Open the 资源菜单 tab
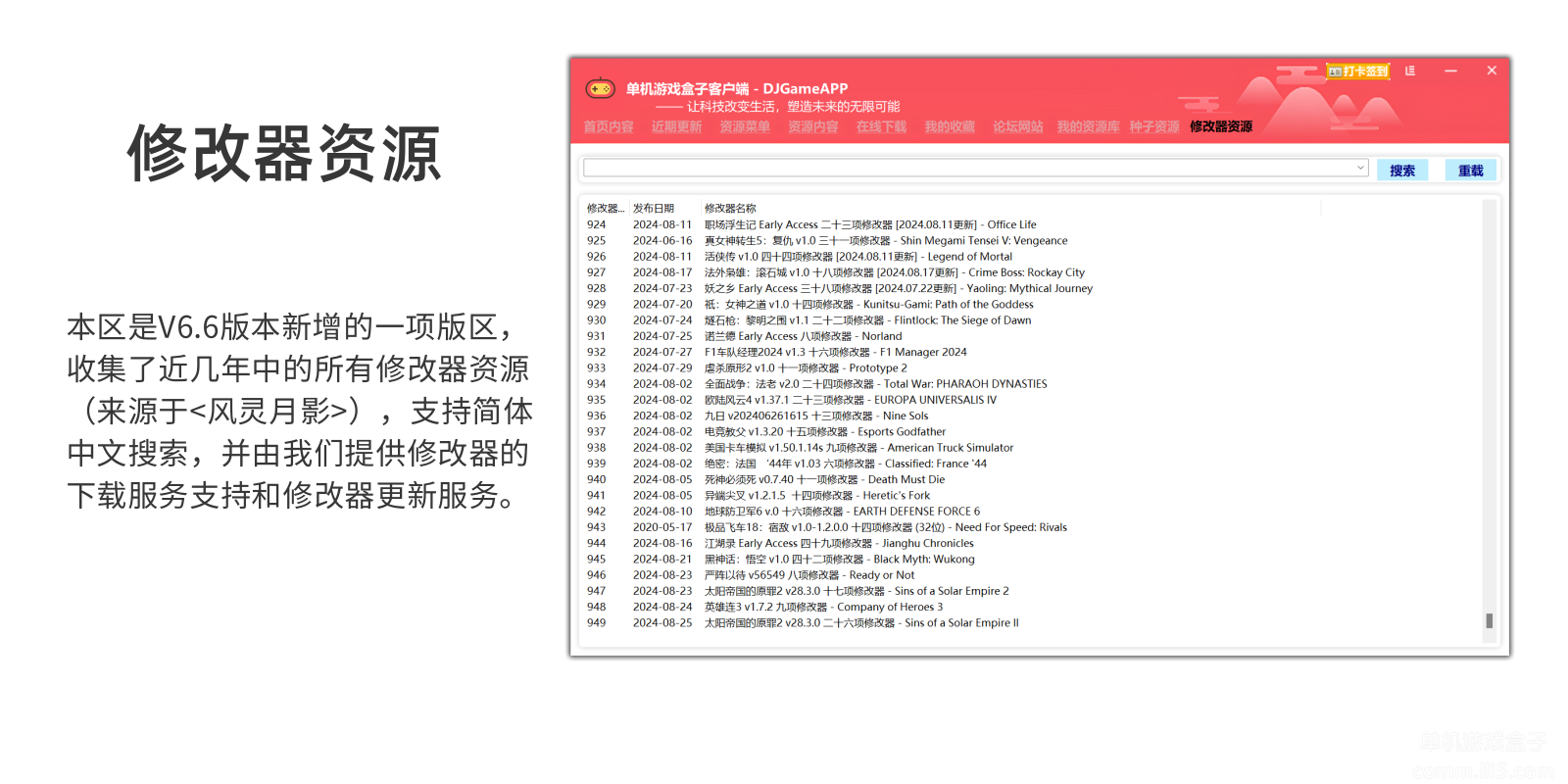1568x784 pixels. tap(745, 126)
